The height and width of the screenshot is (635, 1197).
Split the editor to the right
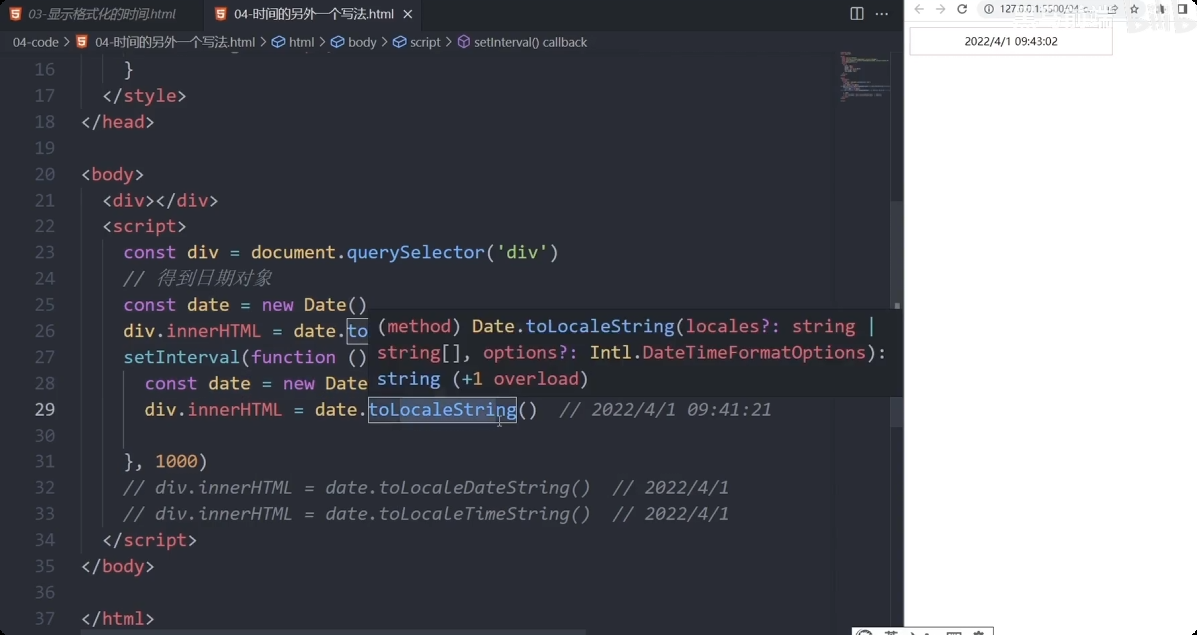(857, 14)
